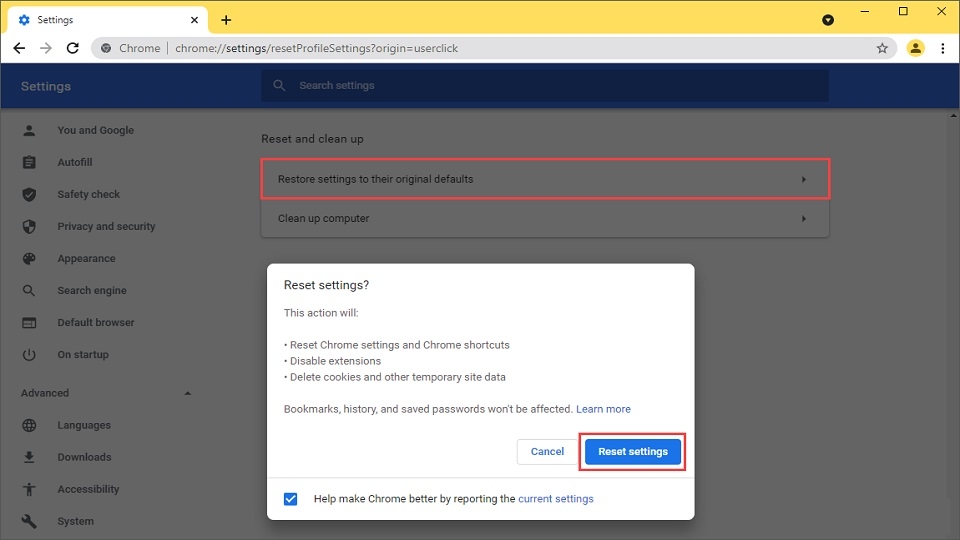Image resolution: width=960 pixels, height=540 pixels.
Task: Click the On startup power icon
Action: (29, 354)
